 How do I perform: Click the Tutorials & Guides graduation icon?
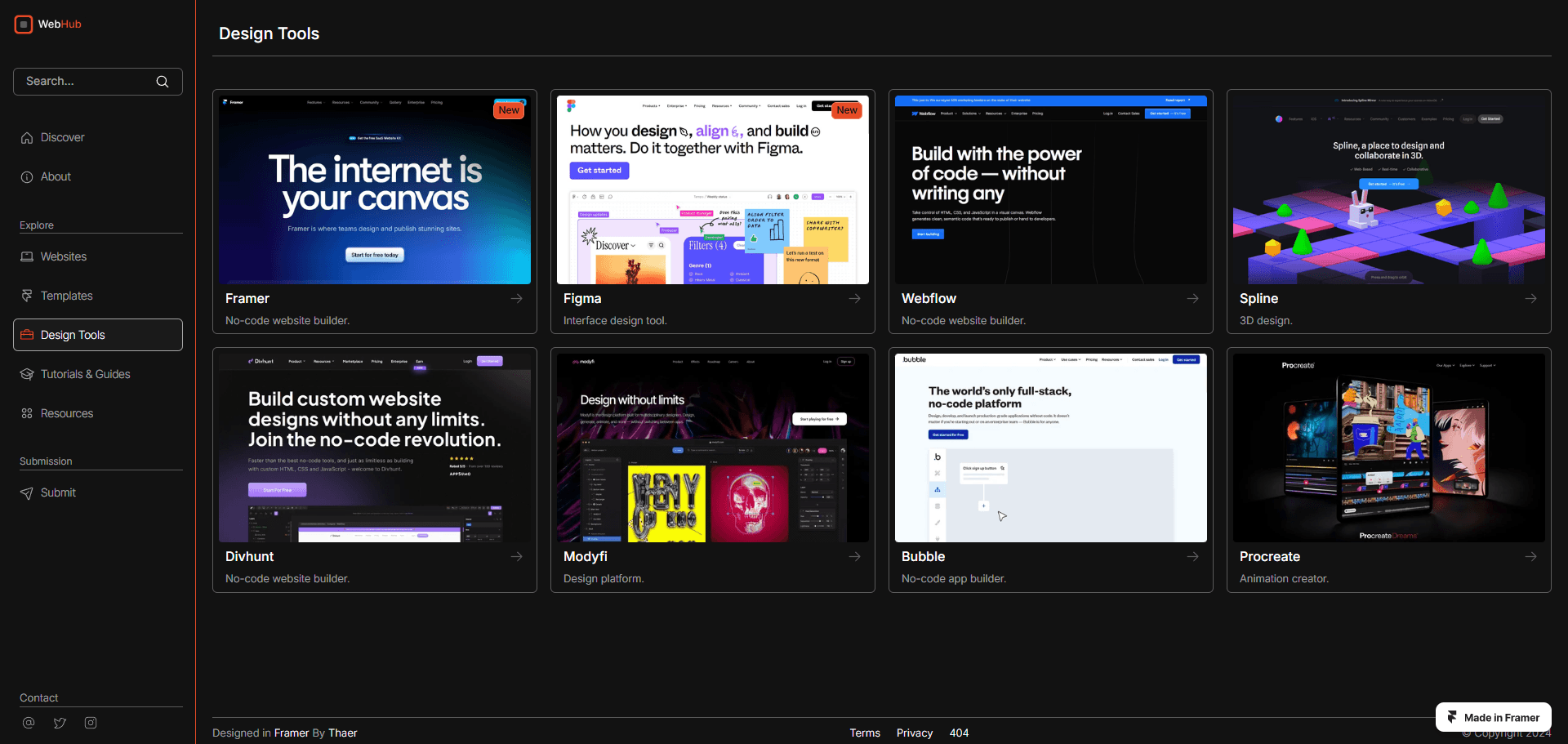click(27, 374)
